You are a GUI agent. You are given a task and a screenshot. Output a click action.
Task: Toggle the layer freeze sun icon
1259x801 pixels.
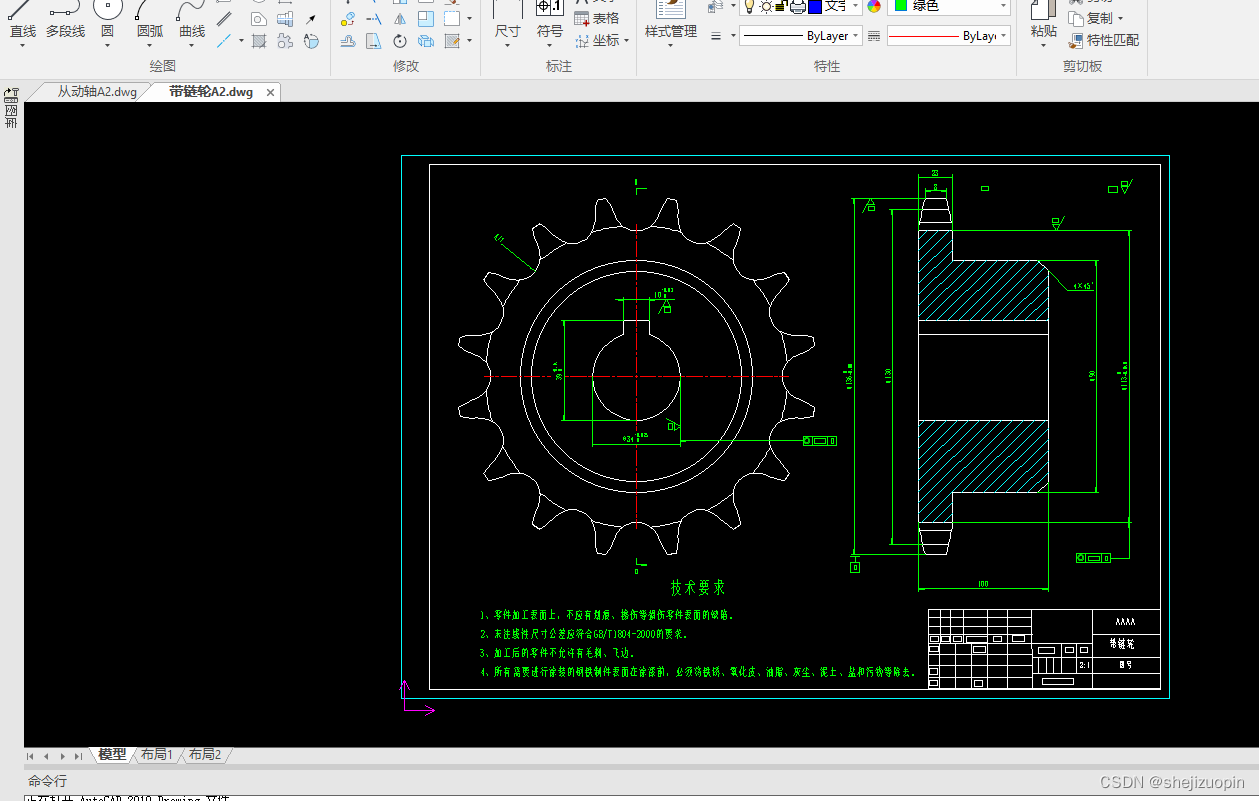[x=767, y=6]
